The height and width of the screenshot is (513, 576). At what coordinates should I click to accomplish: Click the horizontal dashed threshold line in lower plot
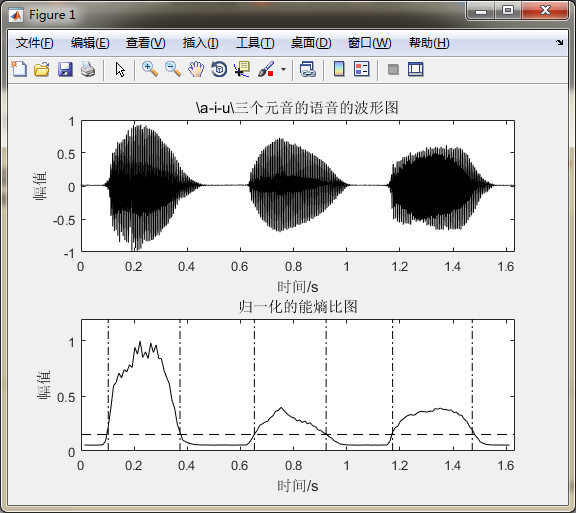click(x=298, y=435)
